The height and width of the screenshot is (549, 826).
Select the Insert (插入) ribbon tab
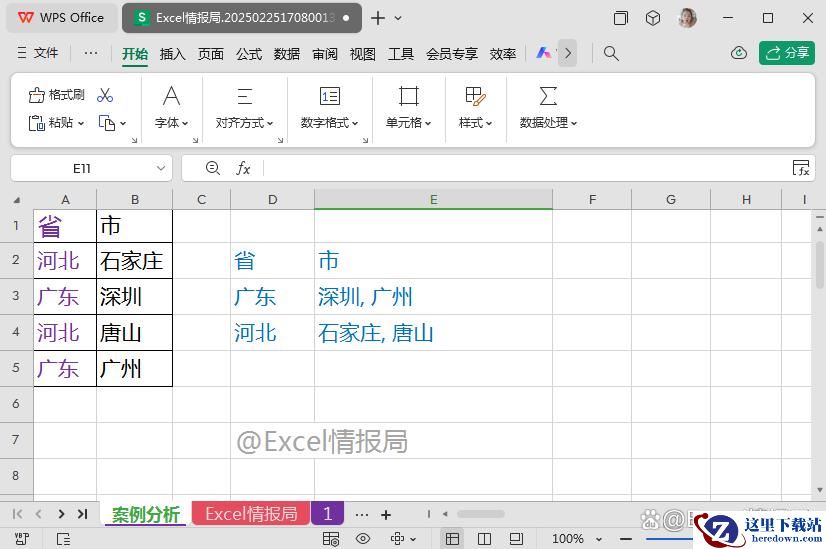pos(173,54)
